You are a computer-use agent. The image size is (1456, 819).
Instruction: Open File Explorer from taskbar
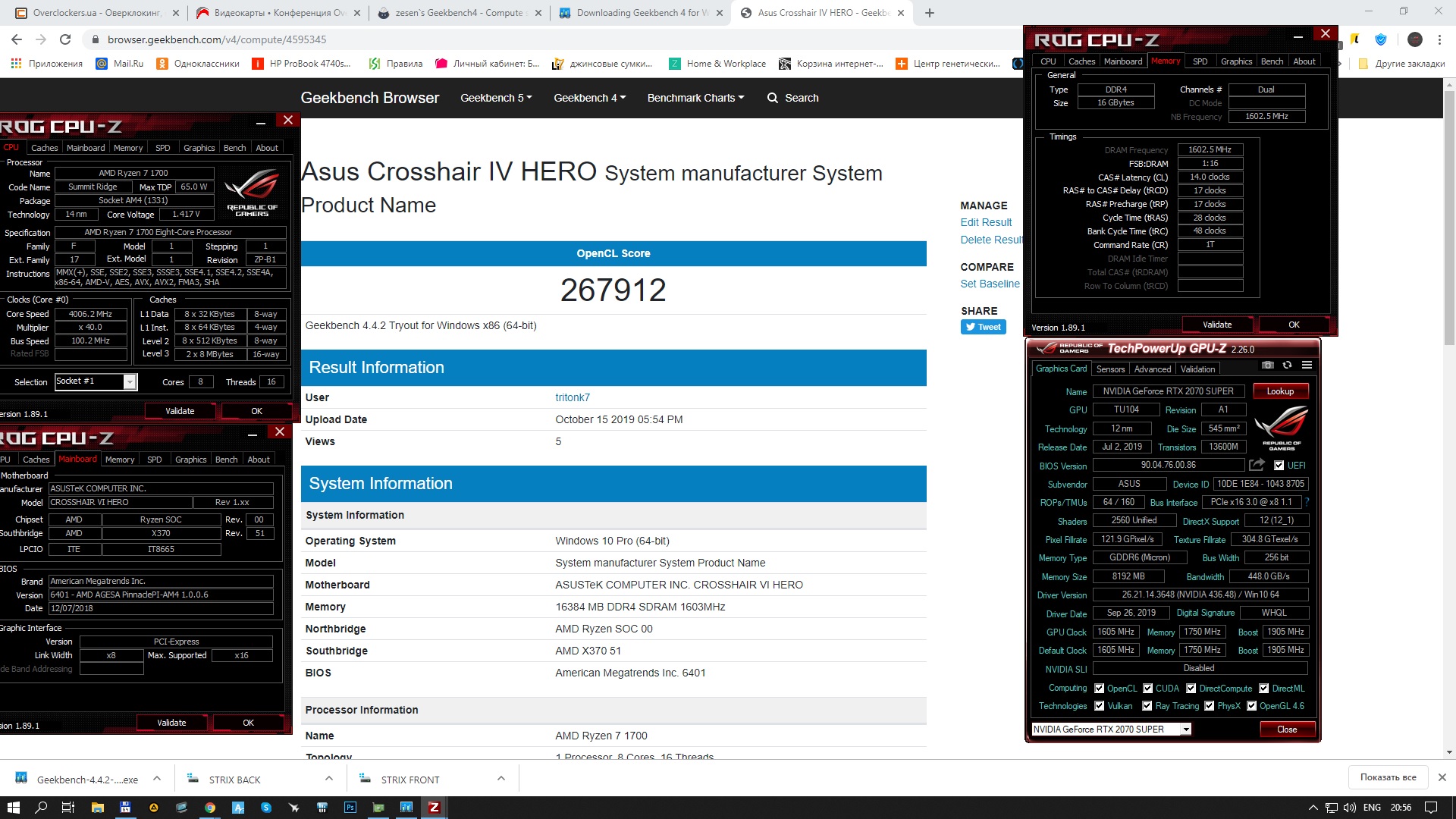97,808
